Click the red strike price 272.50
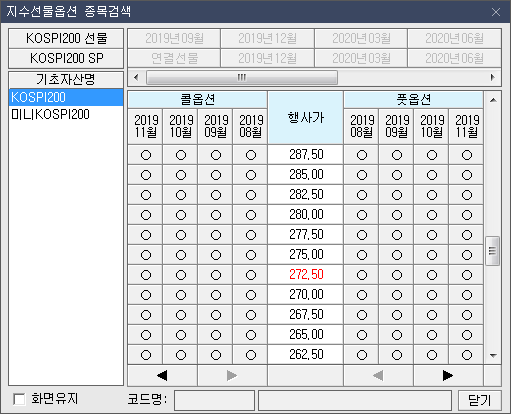This screenshot has height=414, width=511. 306,275
